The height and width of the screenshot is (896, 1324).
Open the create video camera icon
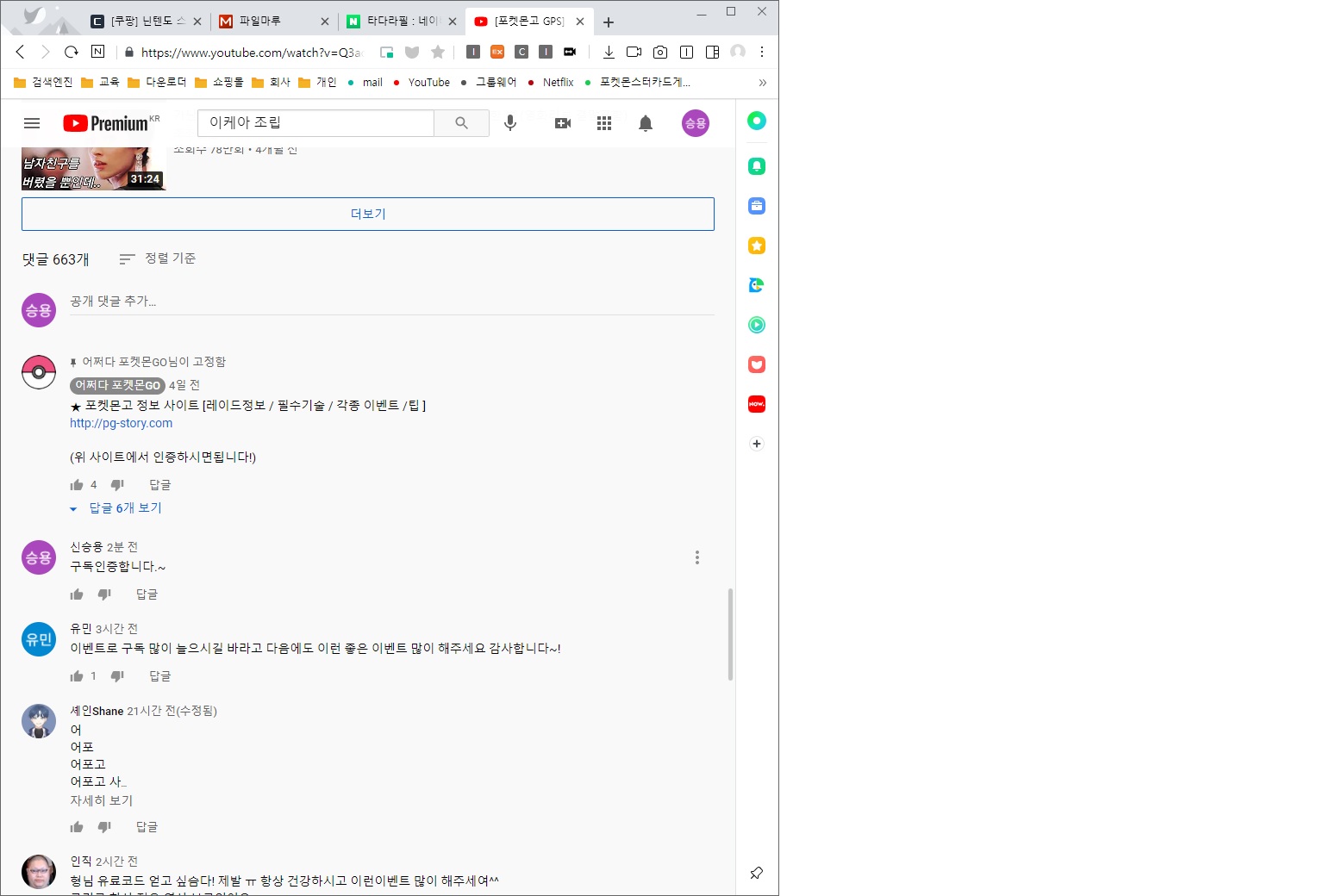tap(563, 123)
